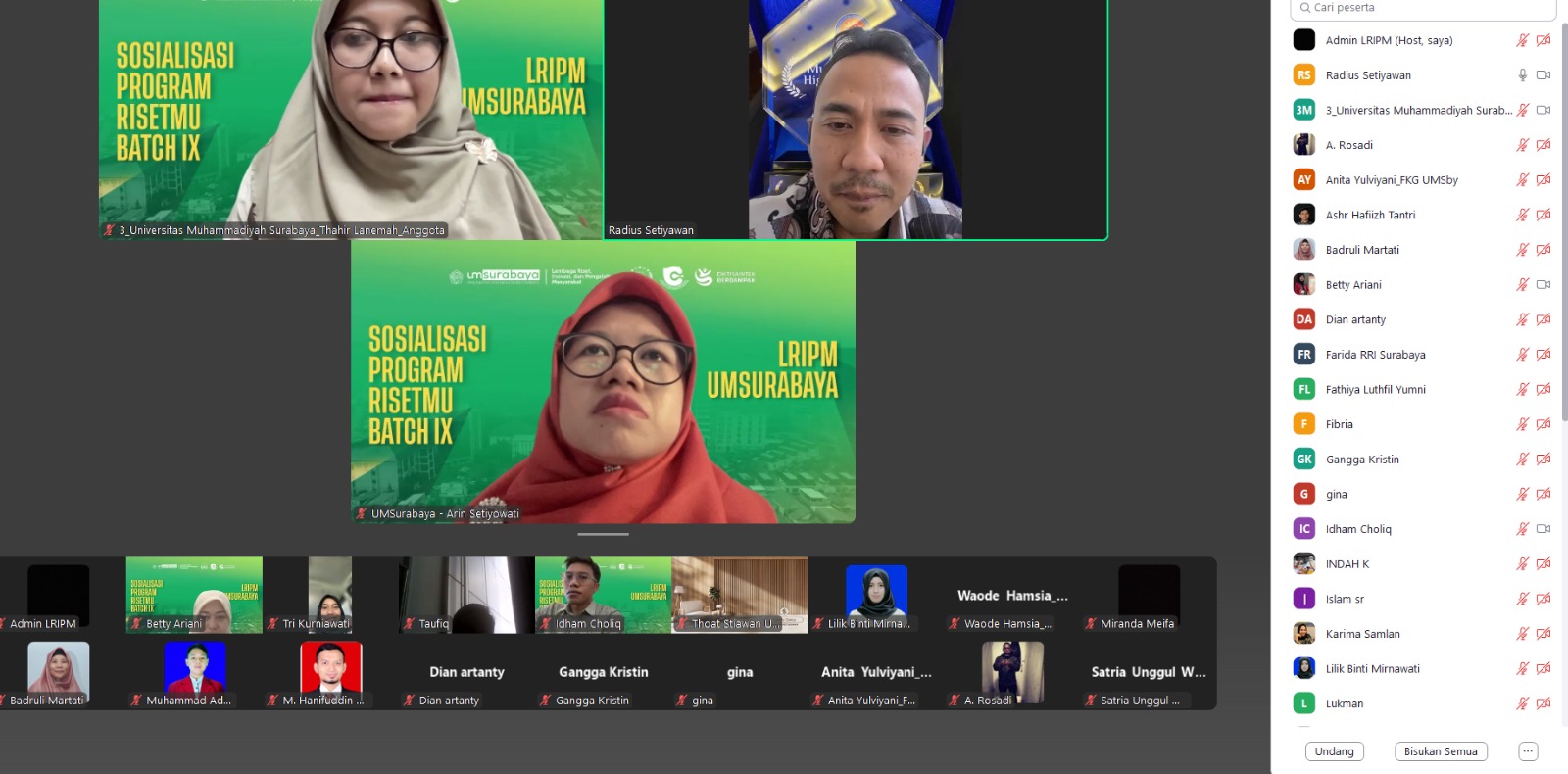1568x774 pixels.
Task: Select Tri Kurniawati thumbnail
Action: pos(330,595)
